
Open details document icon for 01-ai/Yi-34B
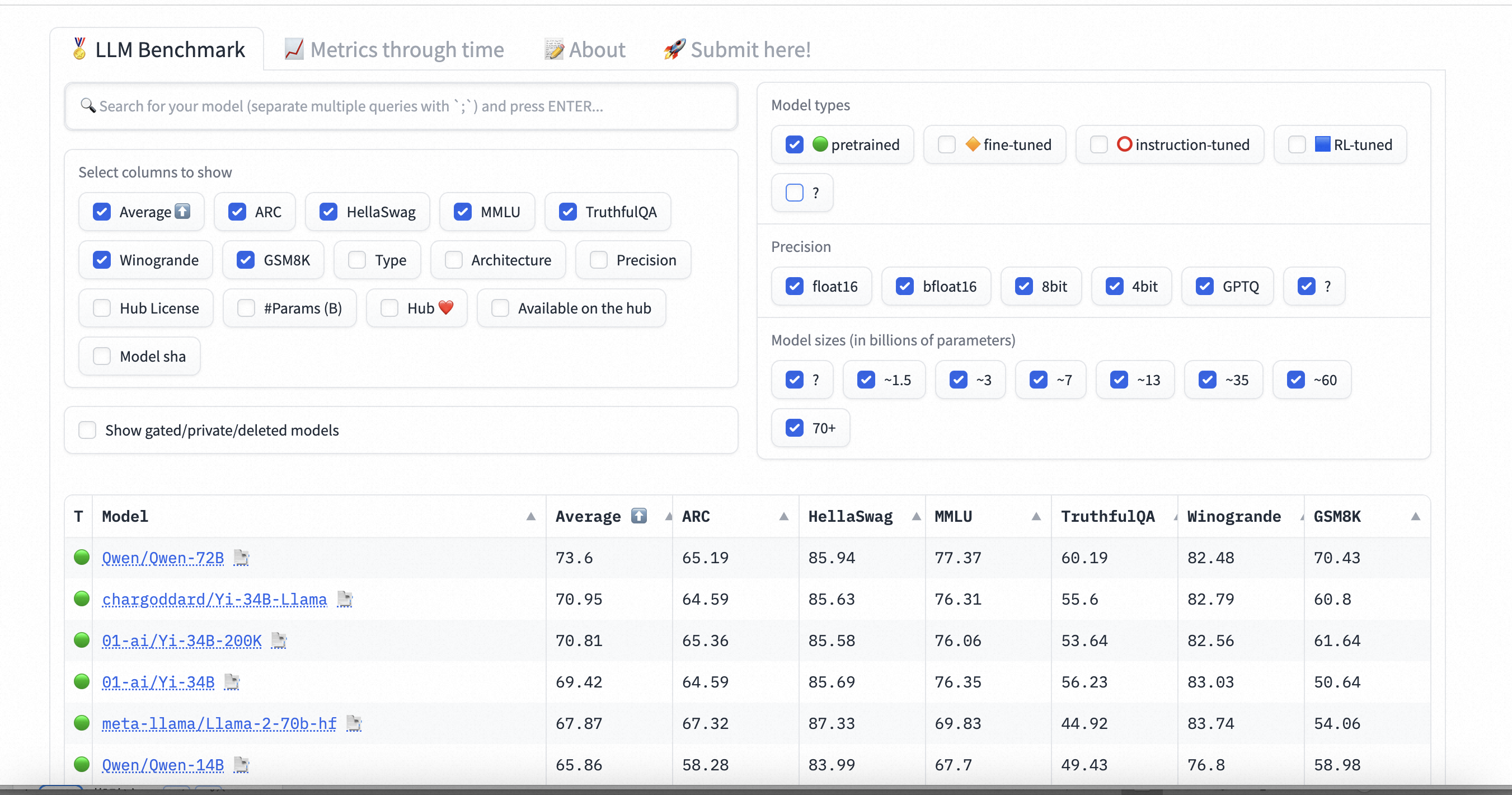point(232,682)
